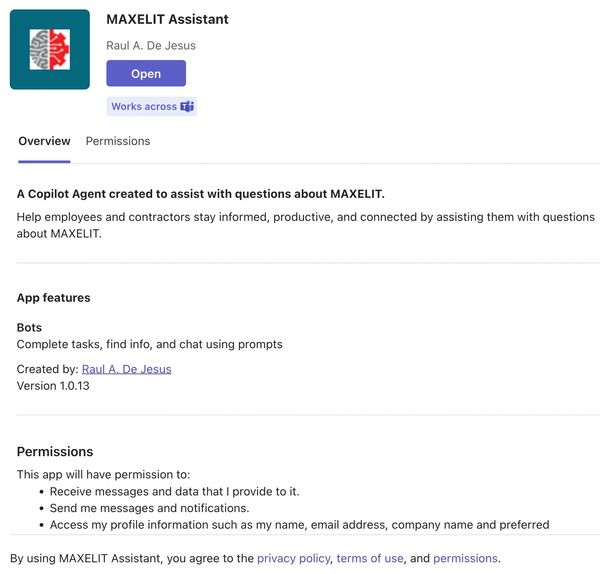Click the Version 1.0.13 text
This screenshot has height=574, width=600.
(53, 386)
